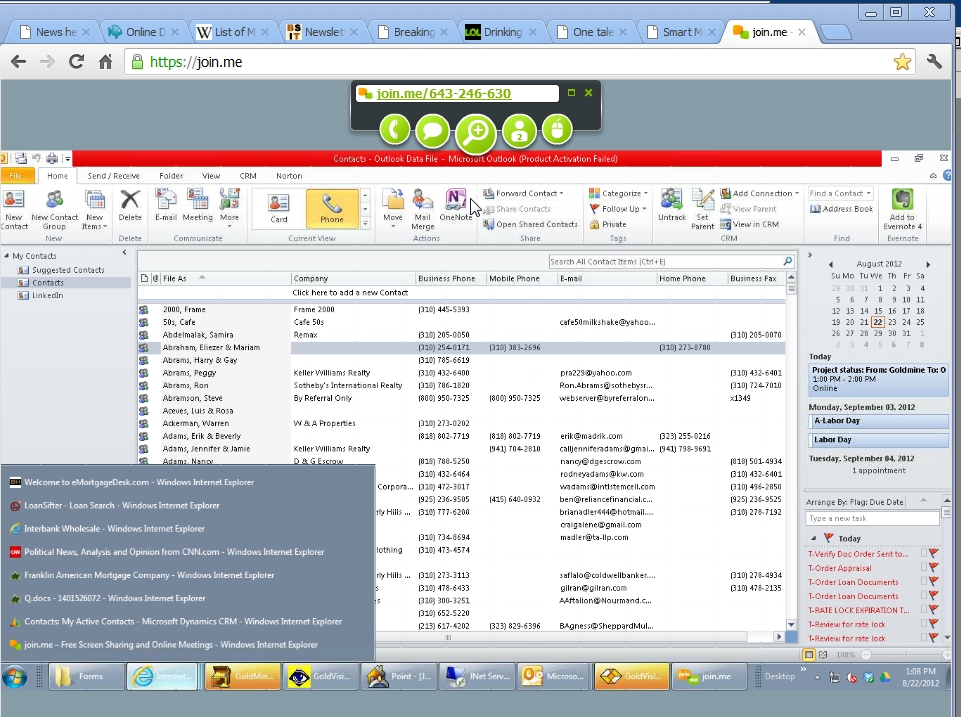Click Add to Evernote 4 icon
The height and width of the screenshot is (717, 961).
pos(902,208)
